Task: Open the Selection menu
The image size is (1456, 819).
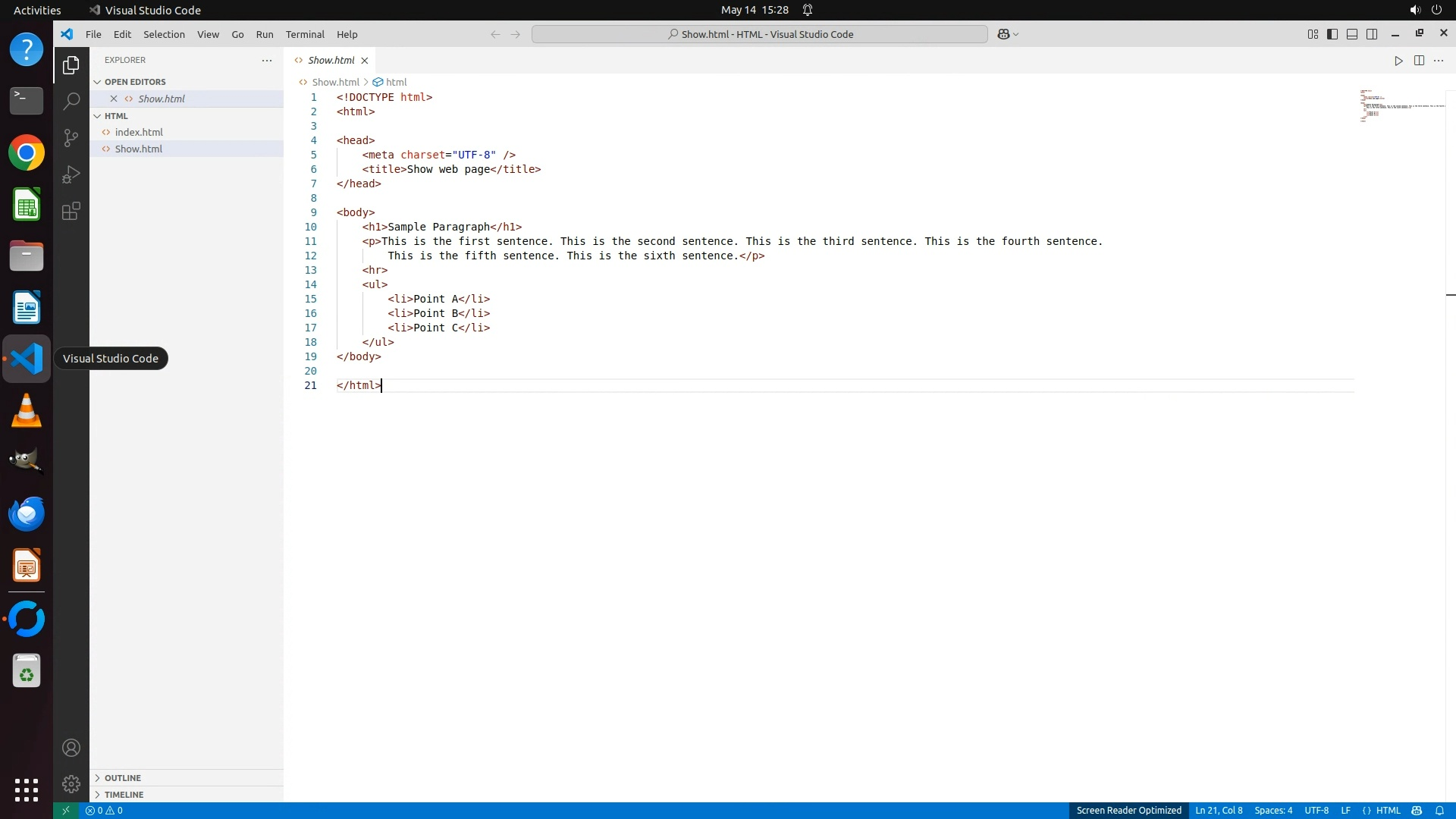Action: pos(164,34)
